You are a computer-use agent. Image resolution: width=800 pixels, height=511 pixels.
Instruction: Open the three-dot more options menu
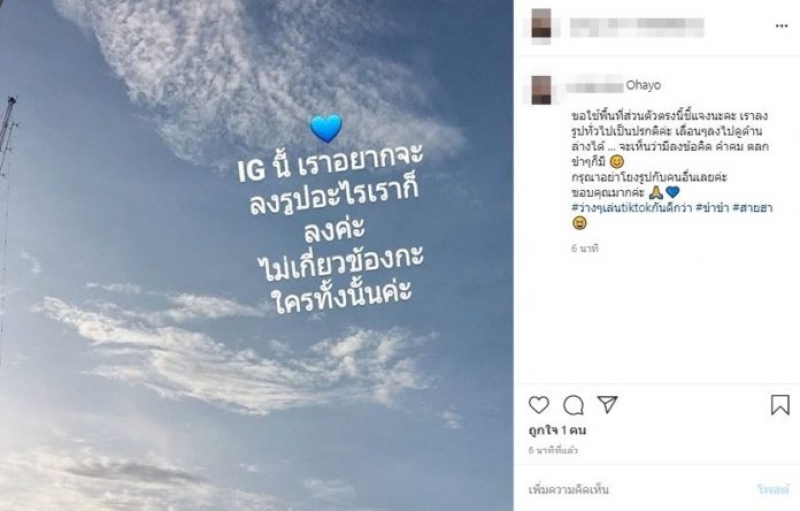tap(782, 26)
